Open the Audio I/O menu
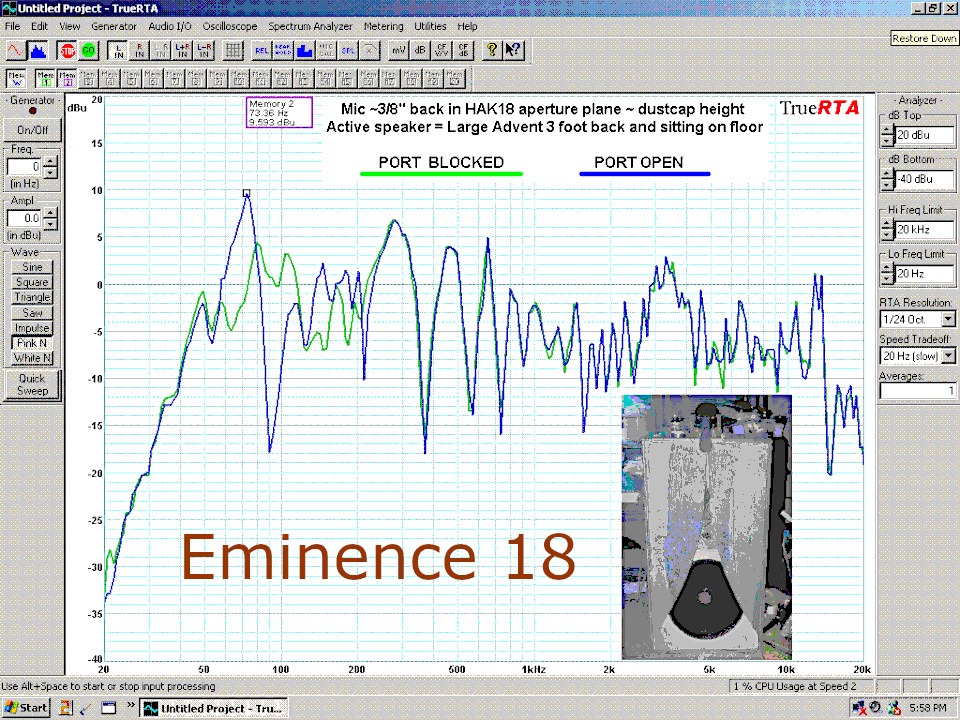Viewport: 960px width, 720px height. click(170, 26)
